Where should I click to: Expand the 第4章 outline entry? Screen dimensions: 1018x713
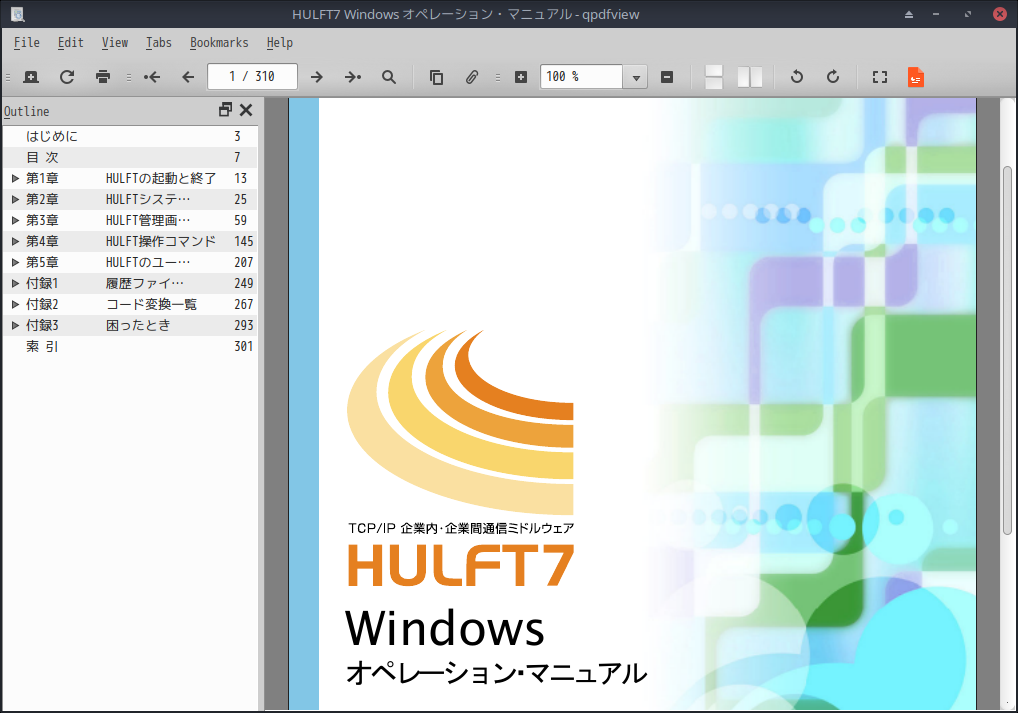tap(16, 241)
